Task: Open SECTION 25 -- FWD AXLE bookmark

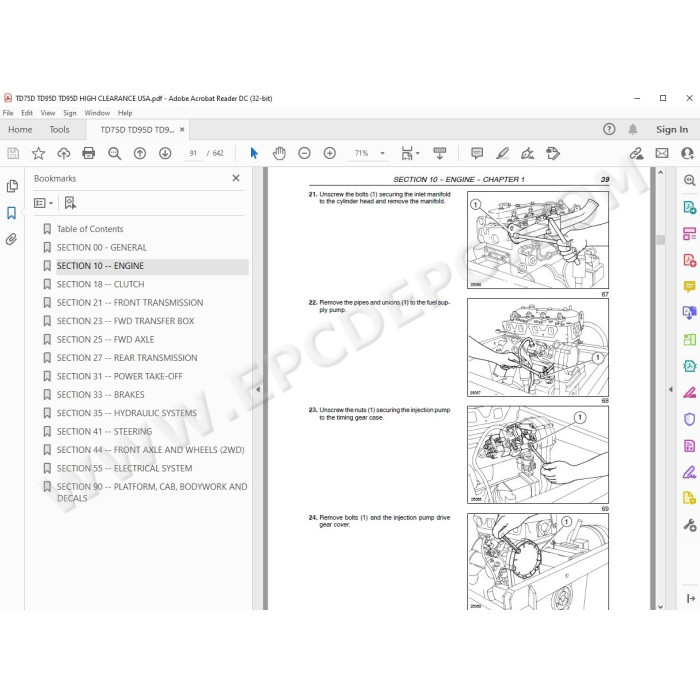Action: (105, 340)
